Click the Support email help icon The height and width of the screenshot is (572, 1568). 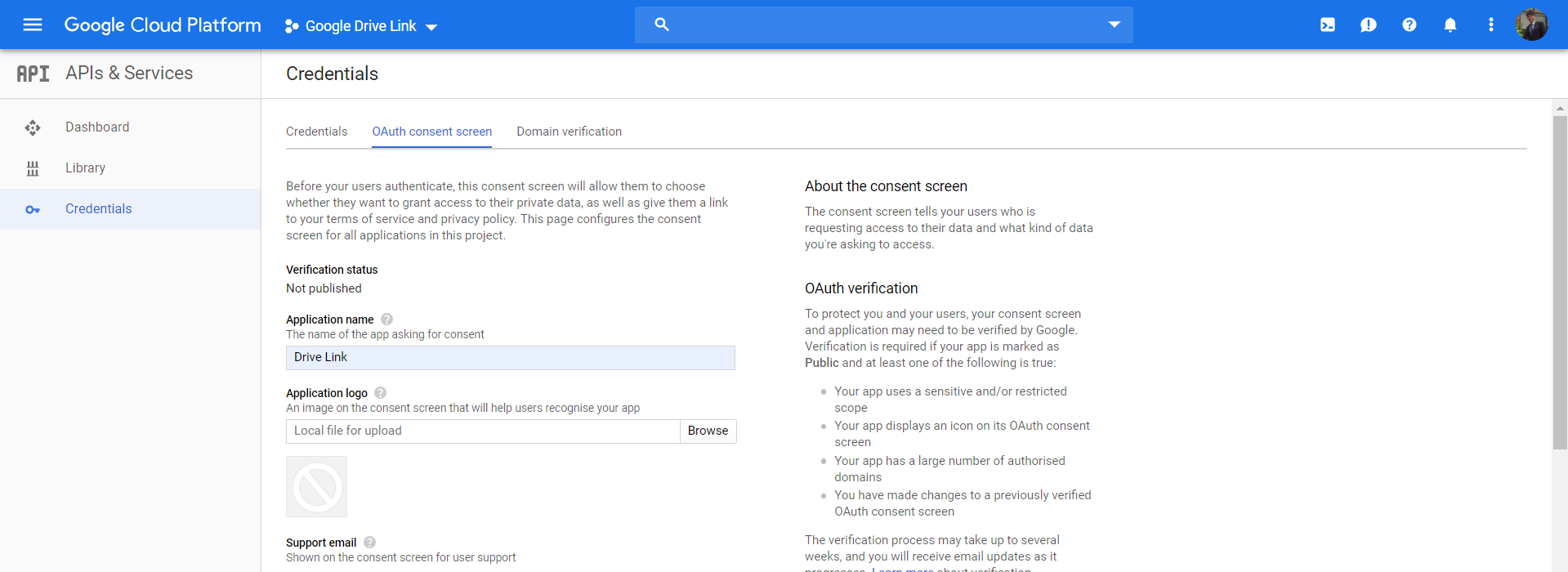(x=370, y=543)
